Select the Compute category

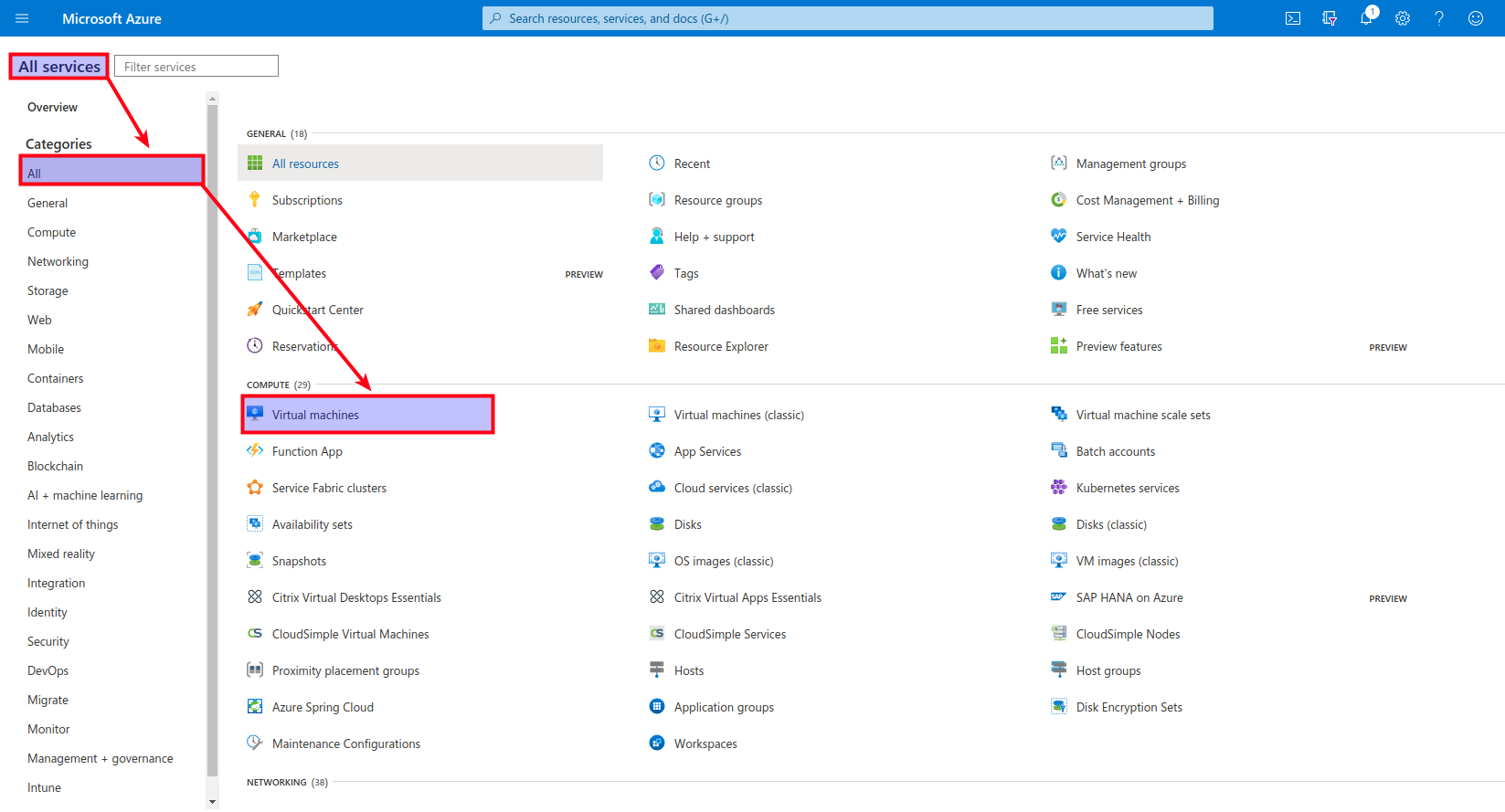pos(51,232)
